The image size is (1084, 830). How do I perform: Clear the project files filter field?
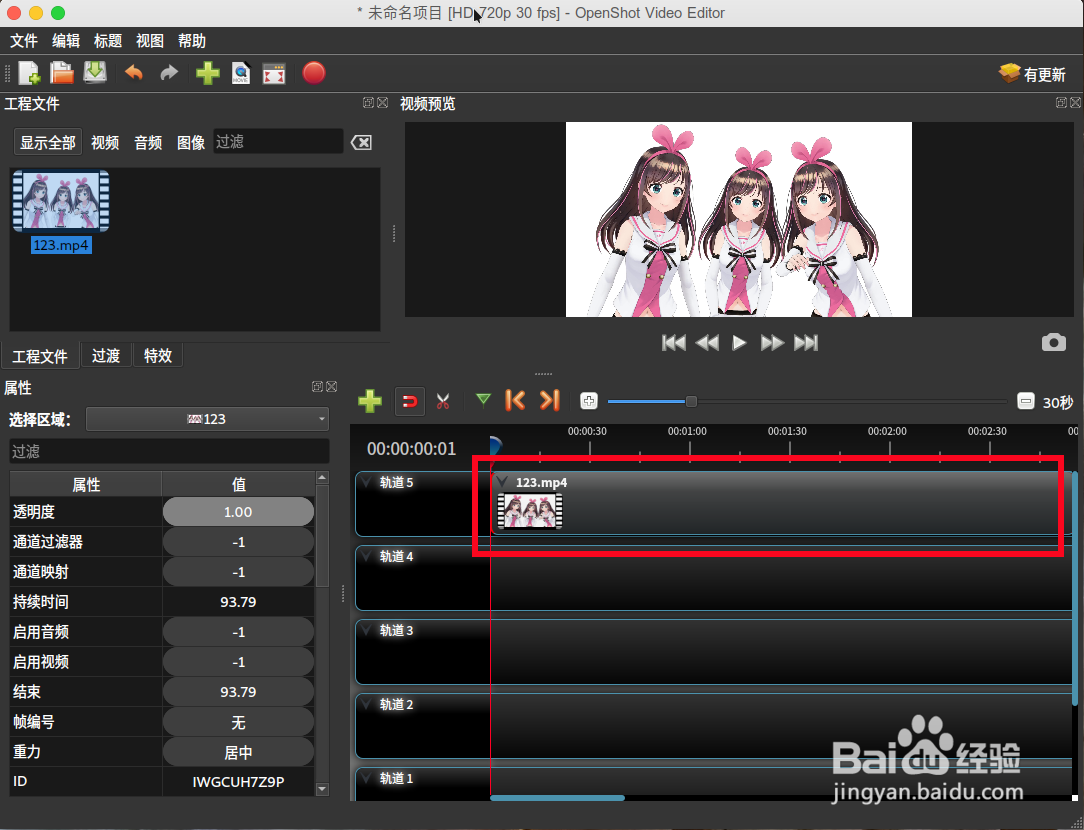point(362,142)
